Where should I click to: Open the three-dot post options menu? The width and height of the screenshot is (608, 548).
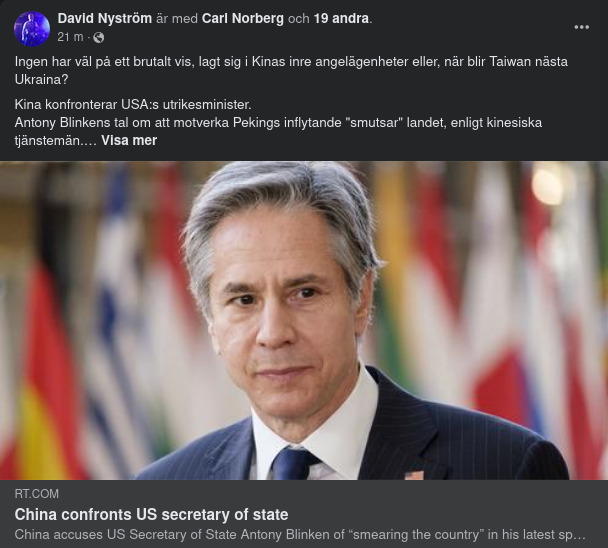click(581, 27)
